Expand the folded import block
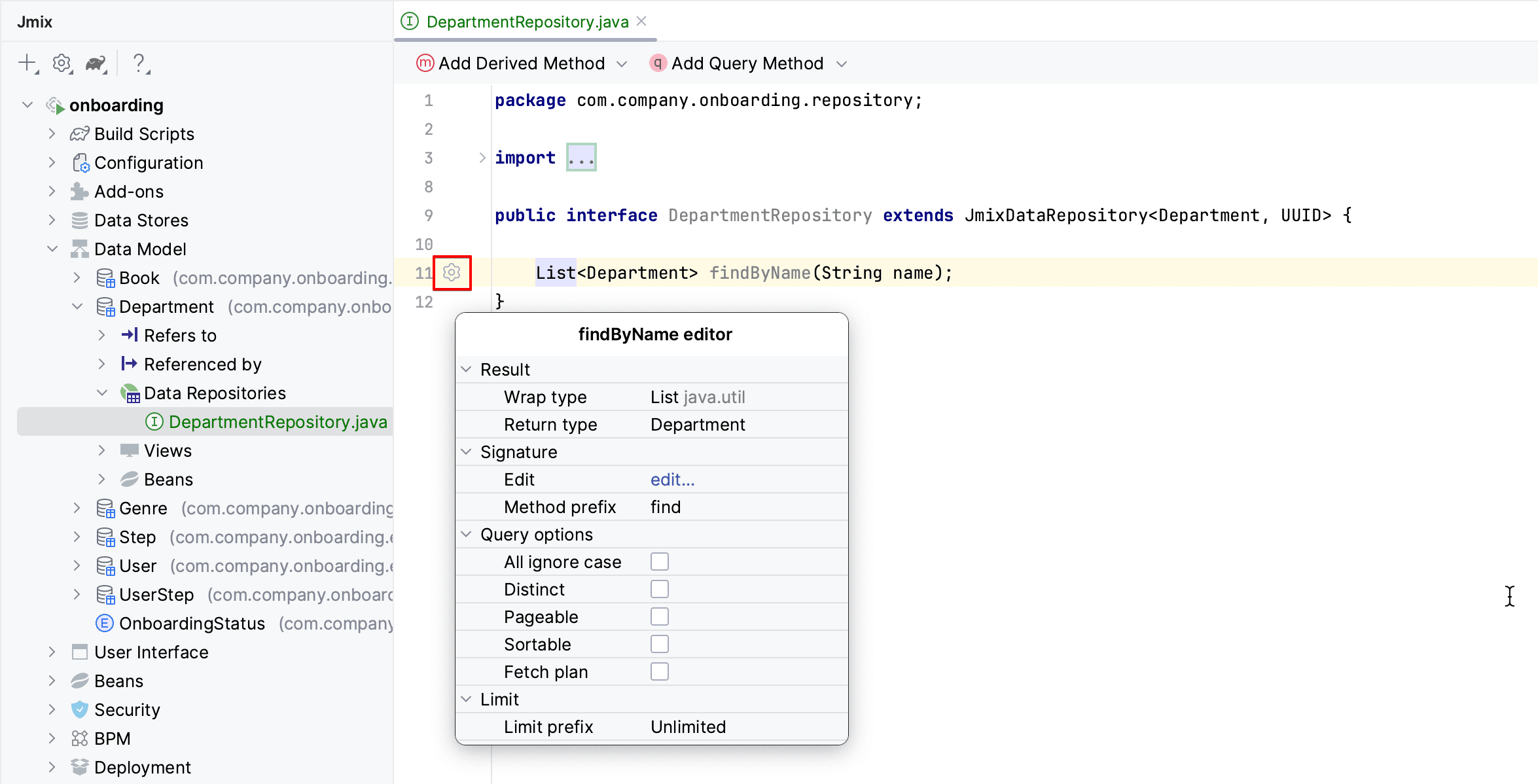This screenshot has width=1538, height=784. coord(581,158)
